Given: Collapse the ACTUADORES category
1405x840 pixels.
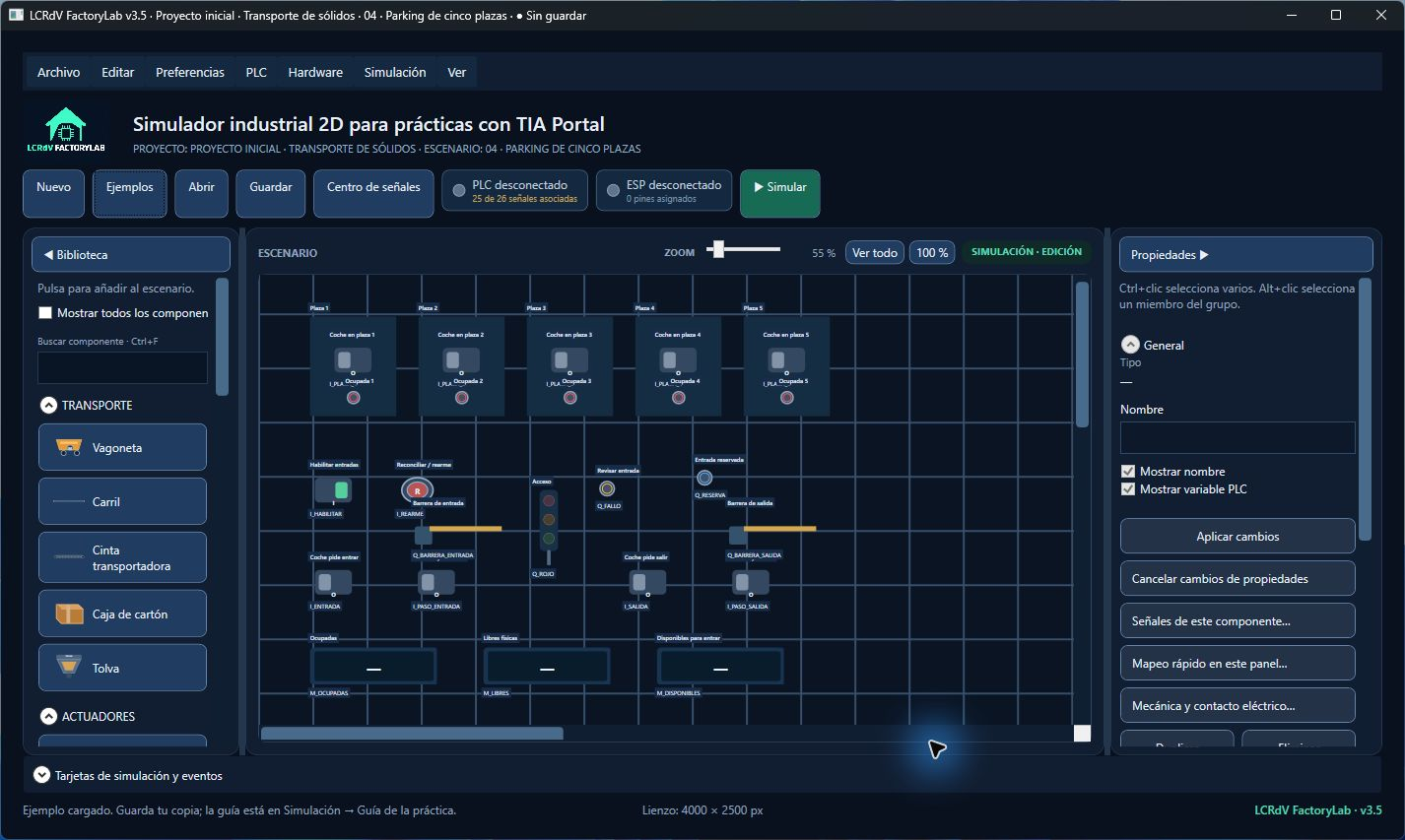Looking at the screenshot, I should coord(48,716).
